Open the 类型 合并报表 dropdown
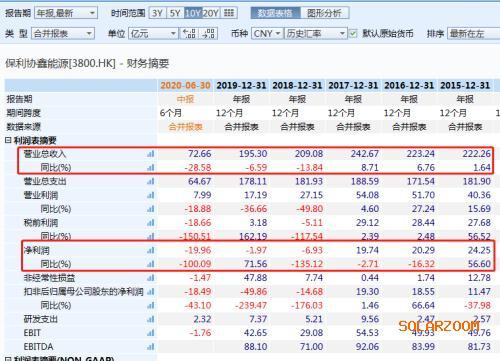Screen dimensions: 500x361 tap(63, 33)
